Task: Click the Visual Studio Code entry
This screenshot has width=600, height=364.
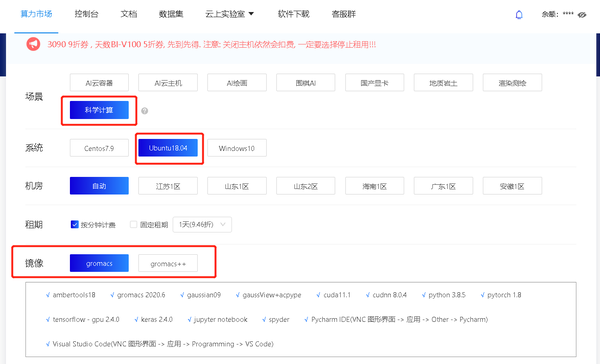Action: [160, 344]
